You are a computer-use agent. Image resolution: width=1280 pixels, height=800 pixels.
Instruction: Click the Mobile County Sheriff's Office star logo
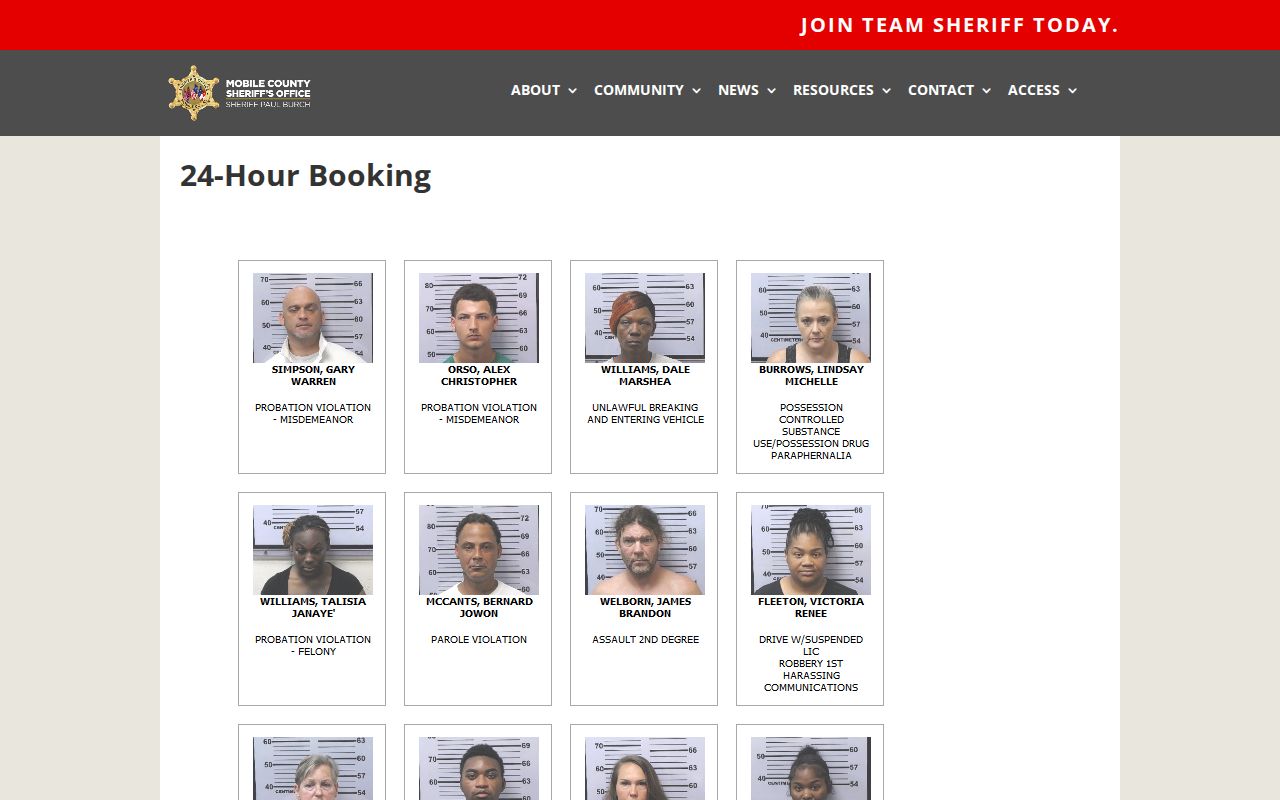click(x=194, y=93)
